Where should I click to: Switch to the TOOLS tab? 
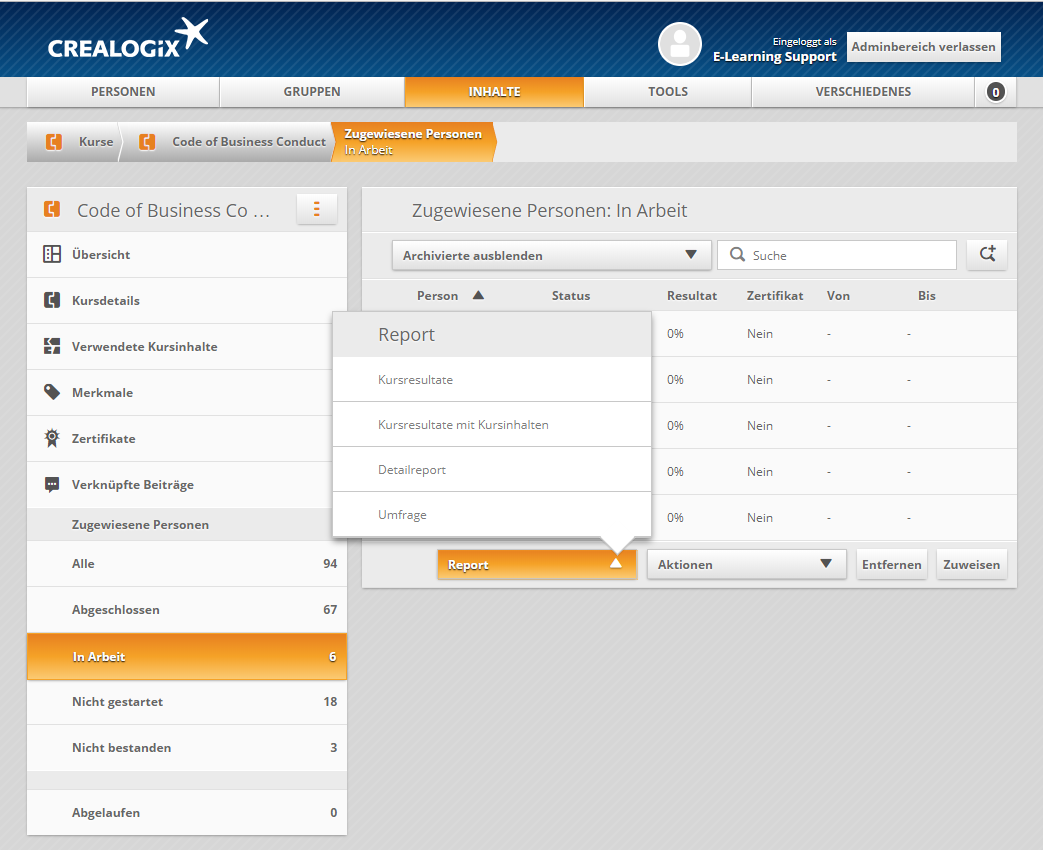tap(667, 92)
